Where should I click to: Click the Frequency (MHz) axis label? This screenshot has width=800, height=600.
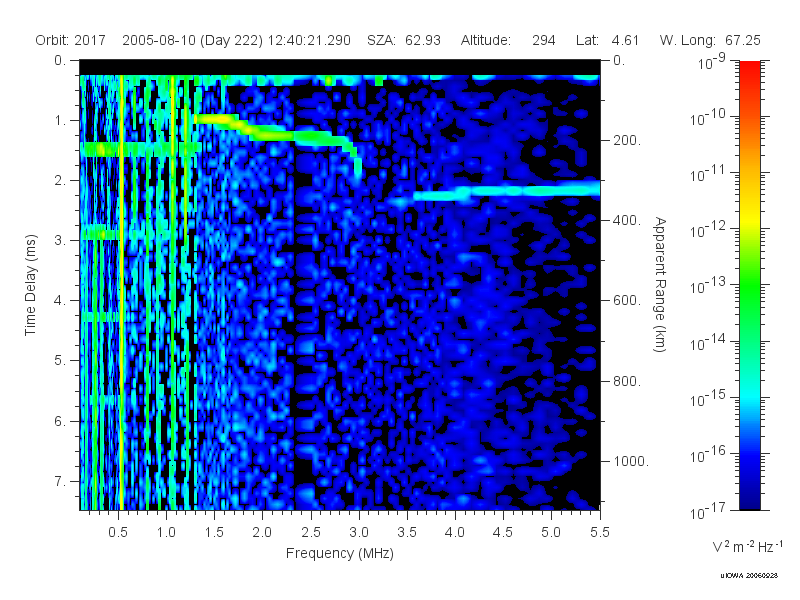pos(340,554)
